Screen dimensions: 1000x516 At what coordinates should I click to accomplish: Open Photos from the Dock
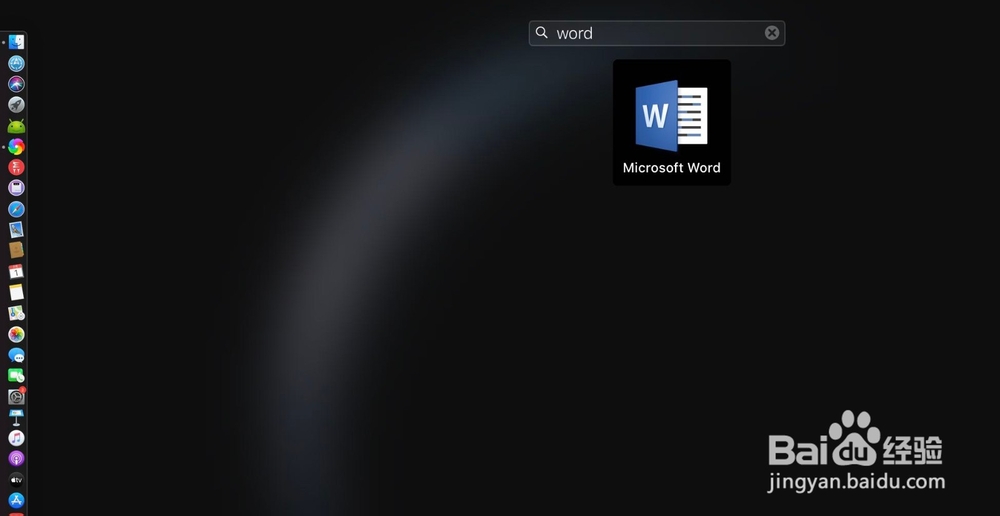point(17,334)
